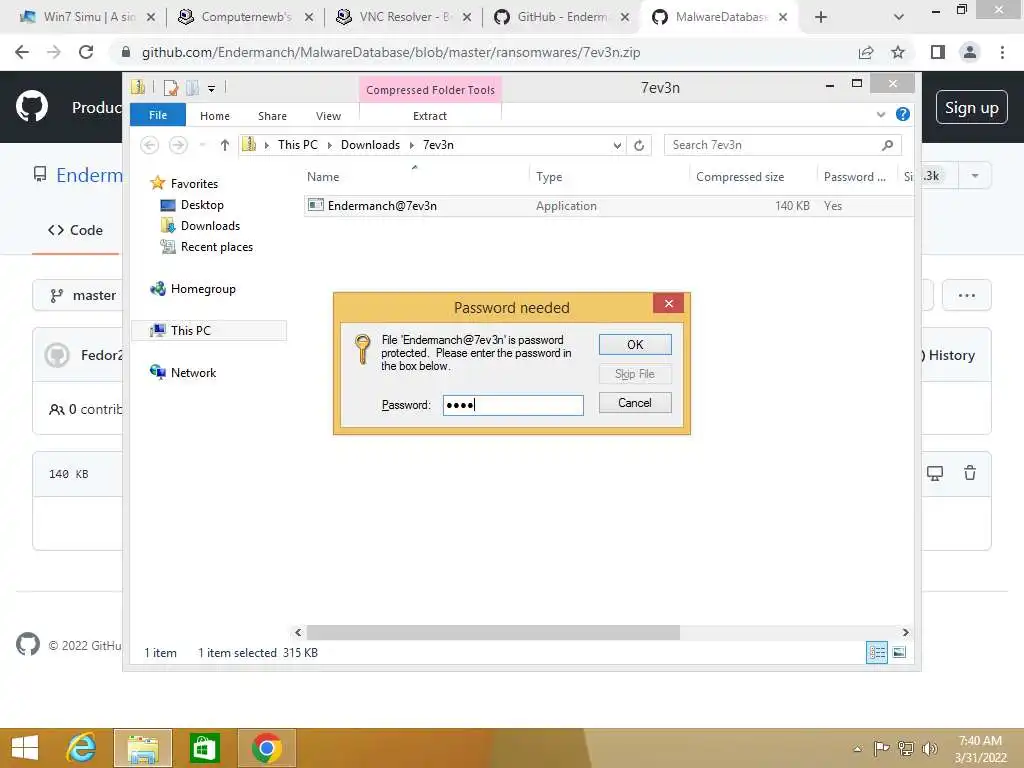Click the search magnifier icon in Explorer

[887, 145]
